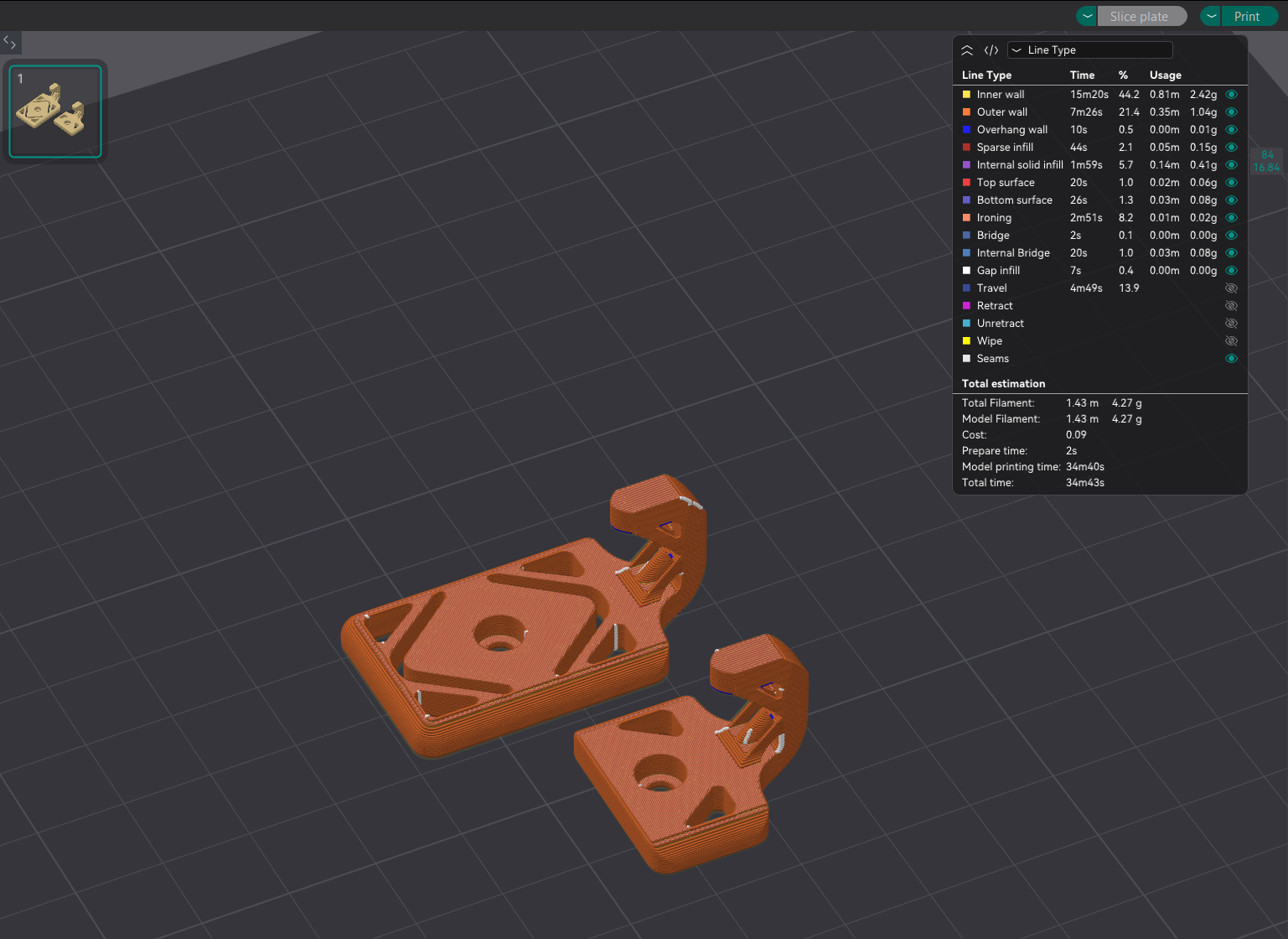Image resolution: width=1288 pixels, height=939 pixels.
Task: Click the Print button
Action: tap(1249, 16)
